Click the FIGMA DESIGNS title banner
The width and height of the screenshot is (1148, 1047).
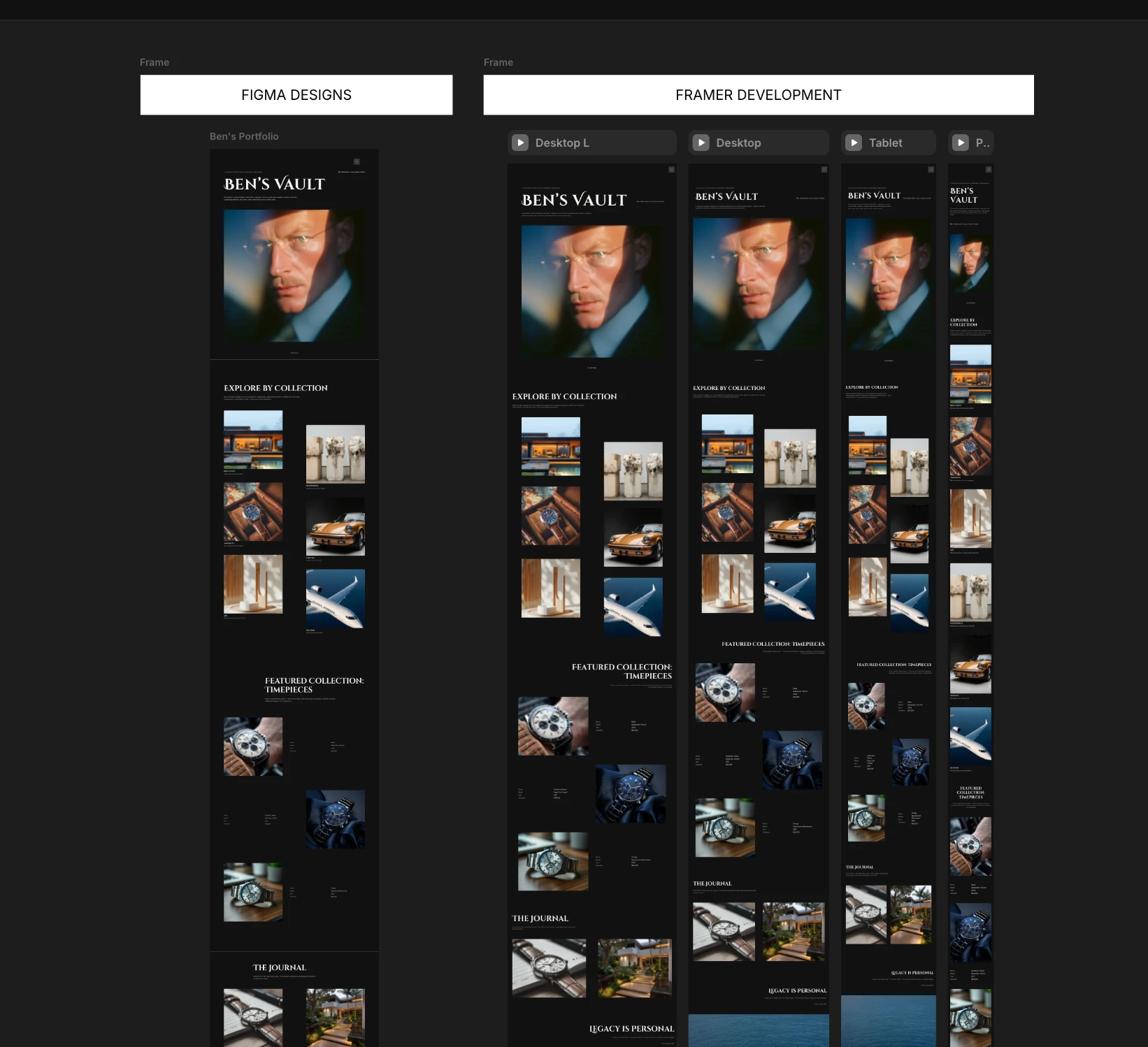click(x=296, y=95)
